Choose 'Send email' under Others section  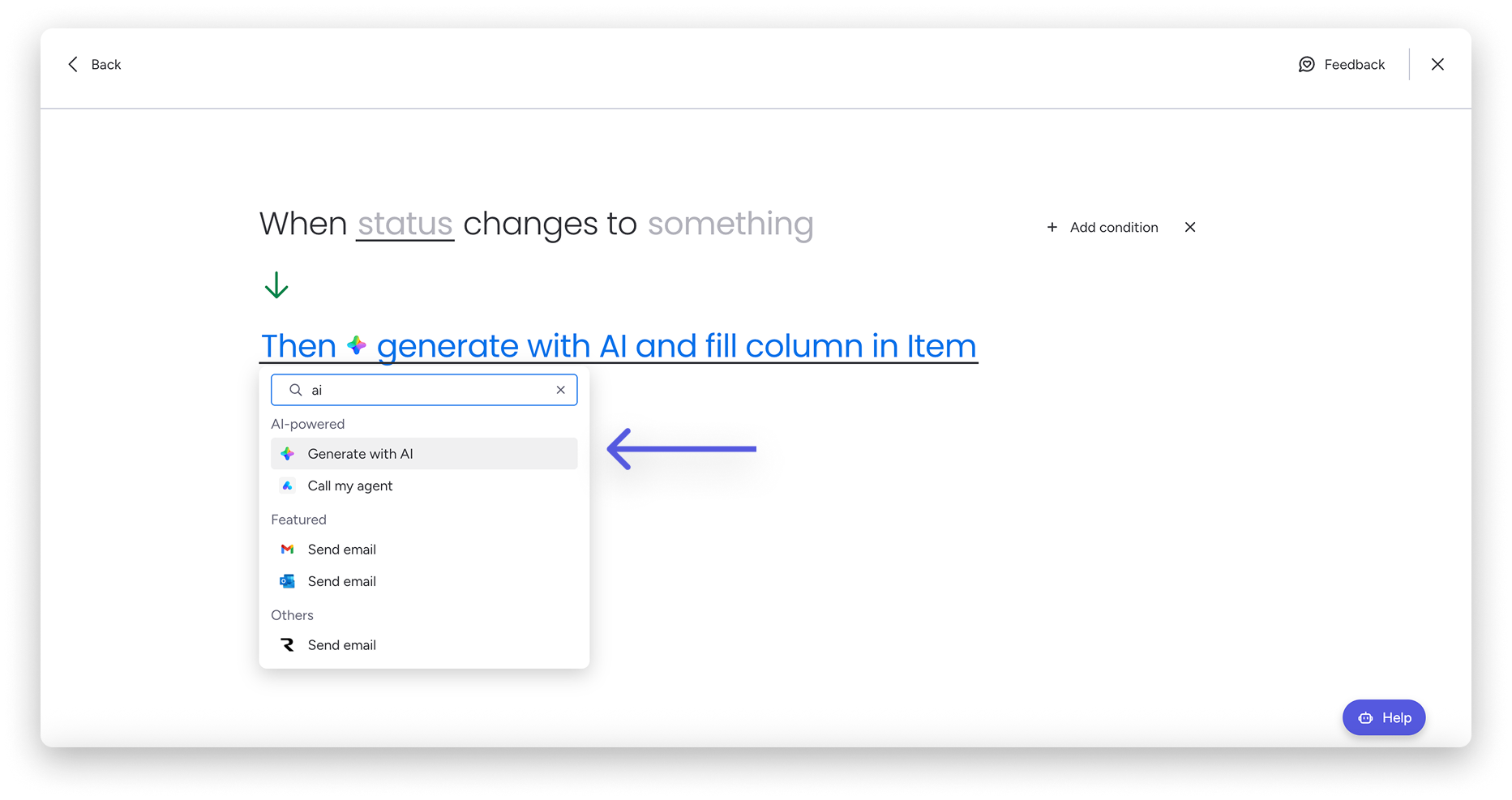(342, 645)
